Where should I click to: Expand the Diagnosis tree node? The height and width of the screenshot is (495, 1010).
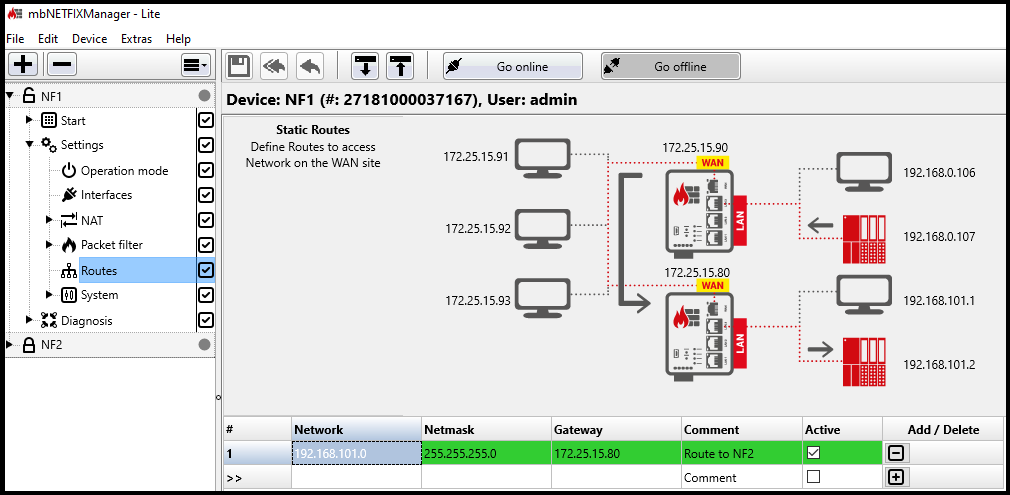(28, 320)
